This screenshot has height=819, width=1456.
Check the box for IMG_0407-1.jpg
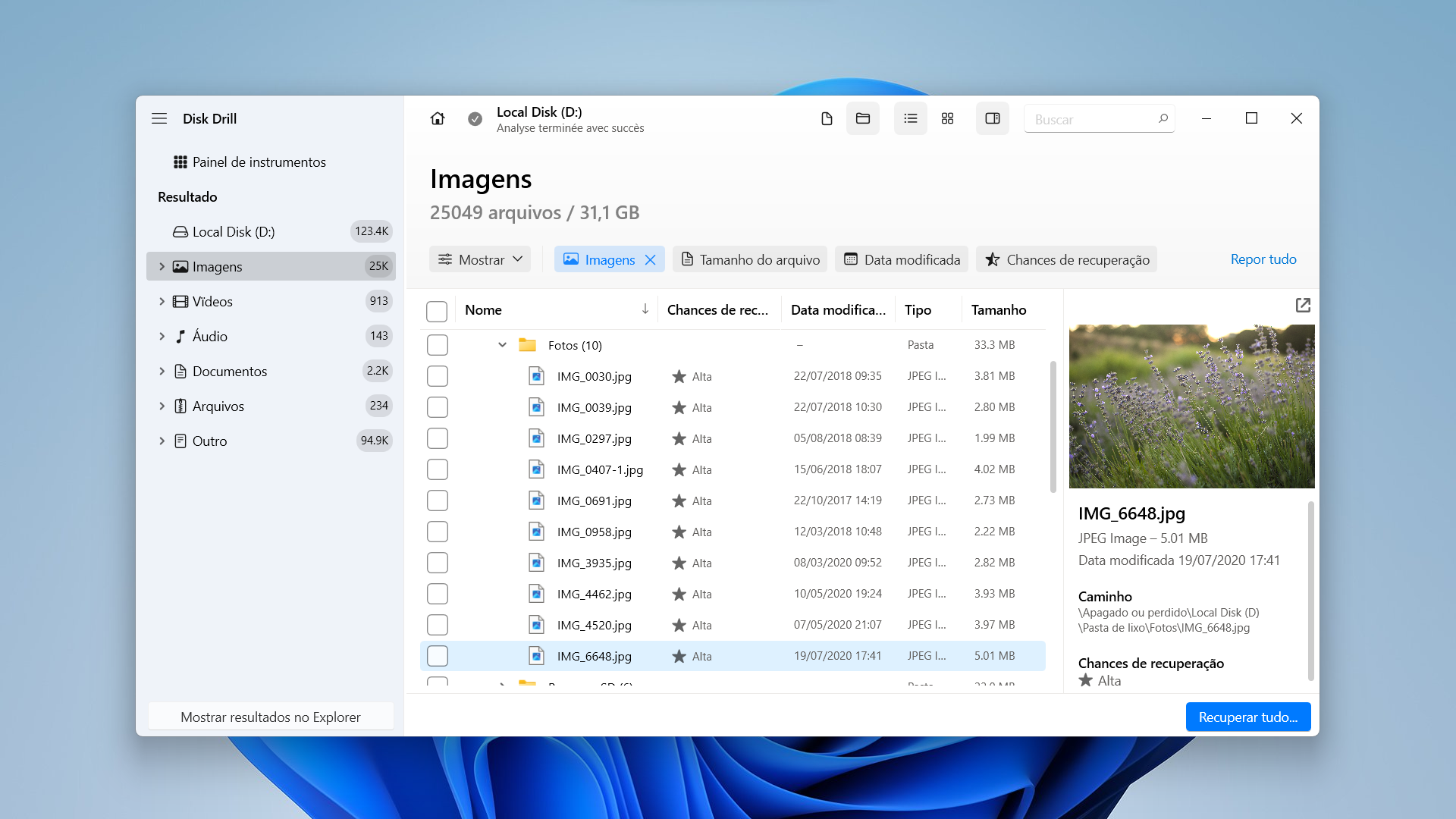(x=438, y=469)
